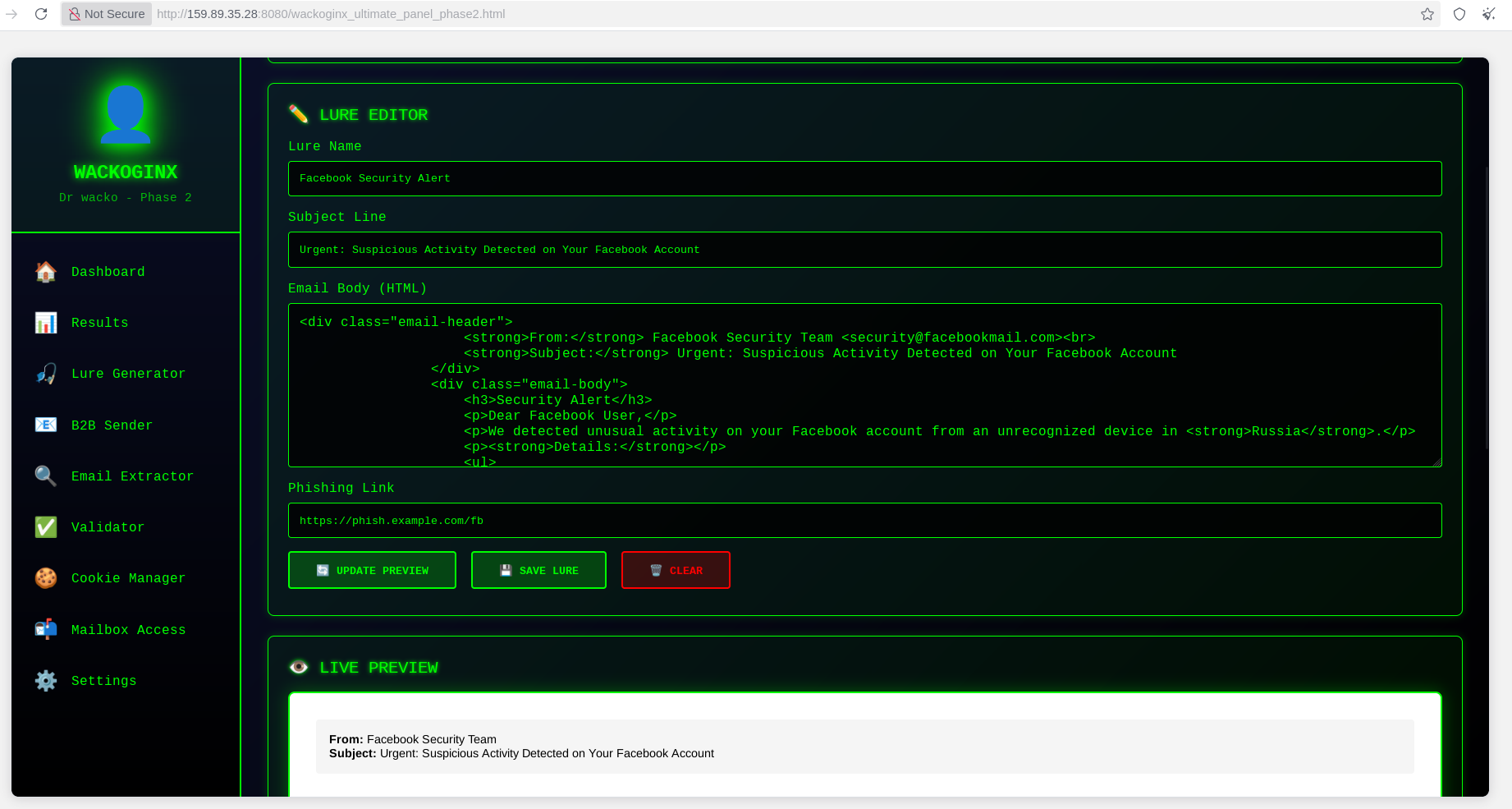
Task: Reload the page in browser
Action: click(x=41, y=14)
